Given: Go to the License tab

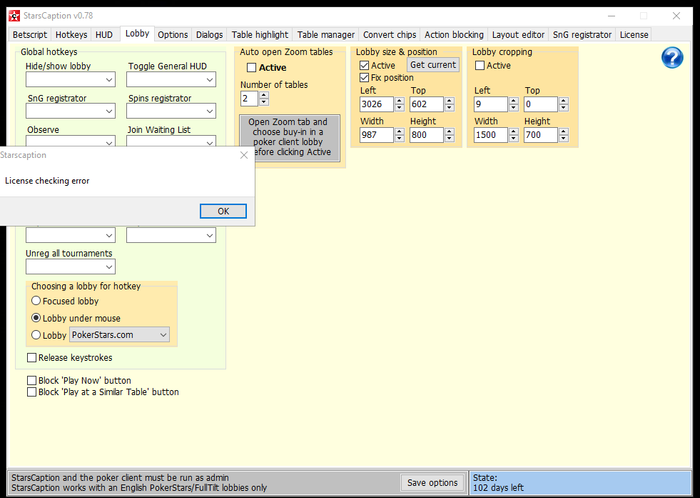Looking at the screenshot, I should pos(633,35).
